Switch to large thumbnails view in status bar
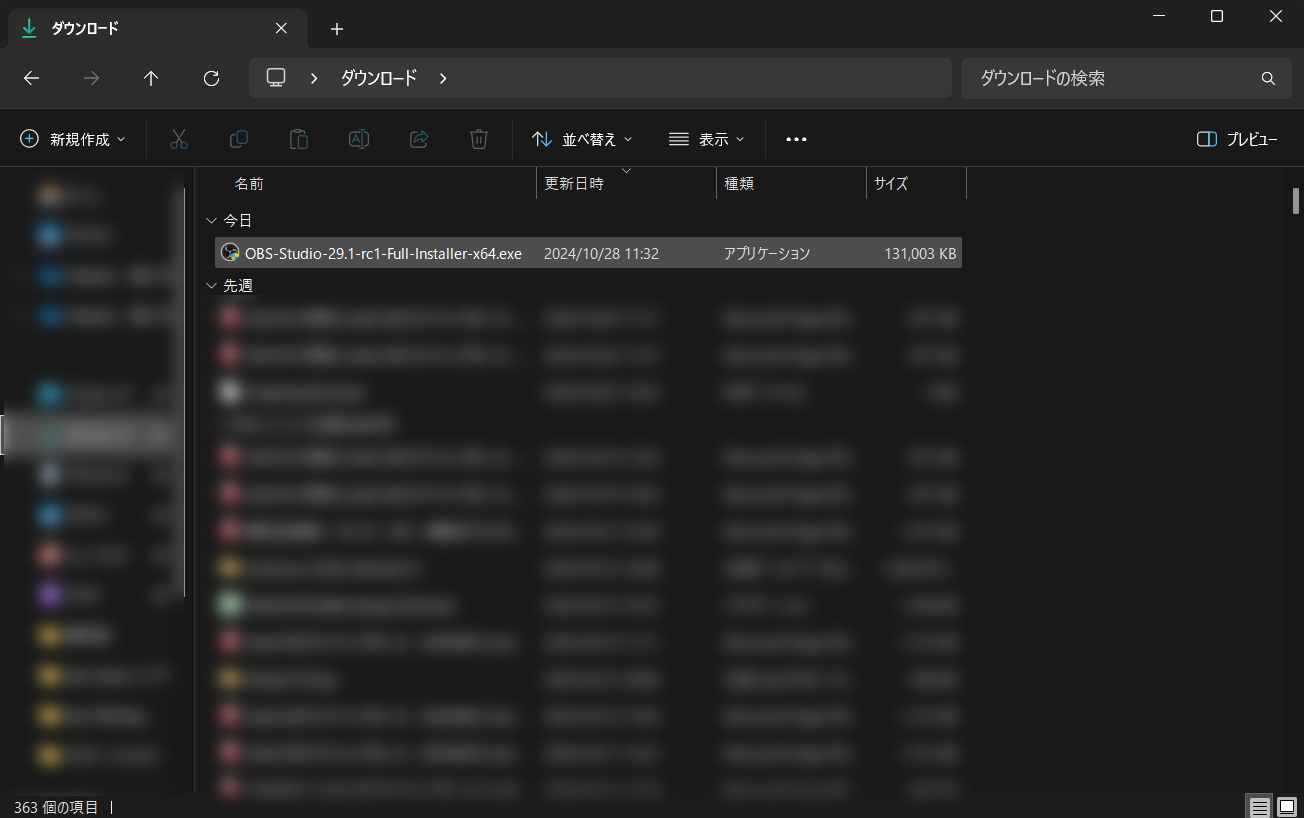The height and width of the screenshot is (818, 1304). [x=1286, y=806]
